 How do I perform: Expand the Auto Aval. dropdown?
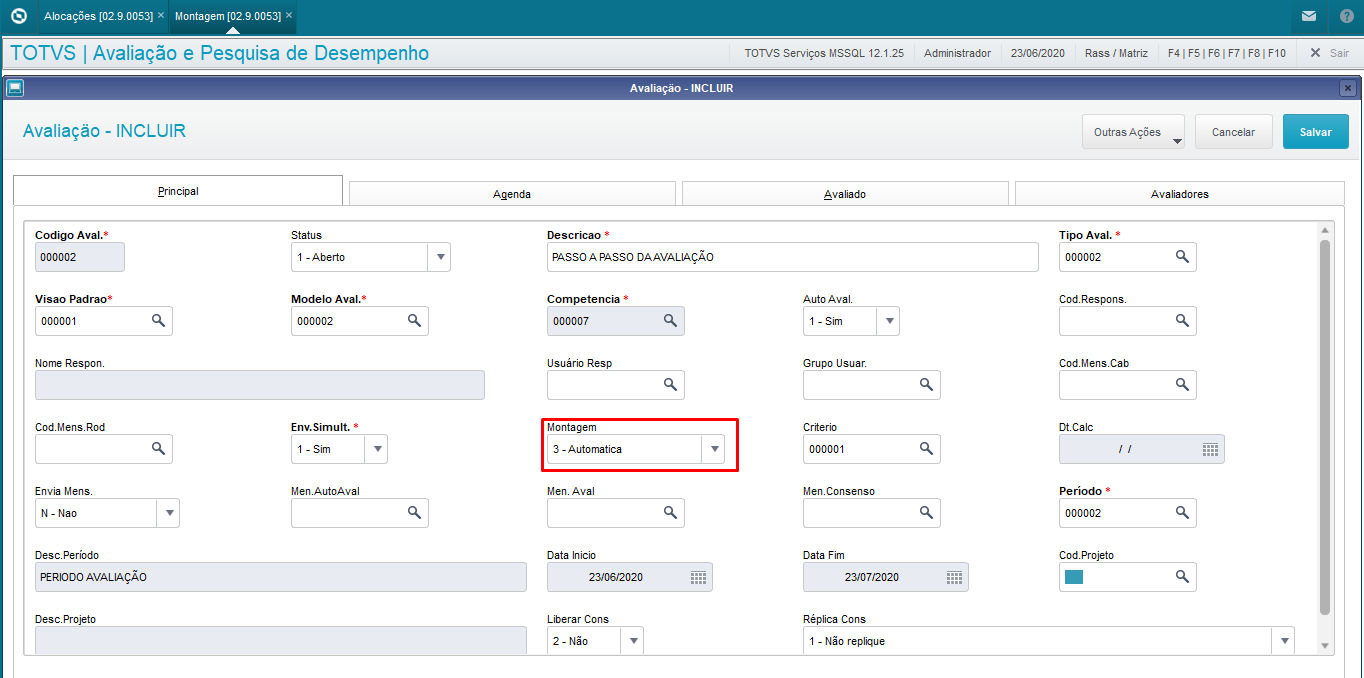tap(888, 321)
